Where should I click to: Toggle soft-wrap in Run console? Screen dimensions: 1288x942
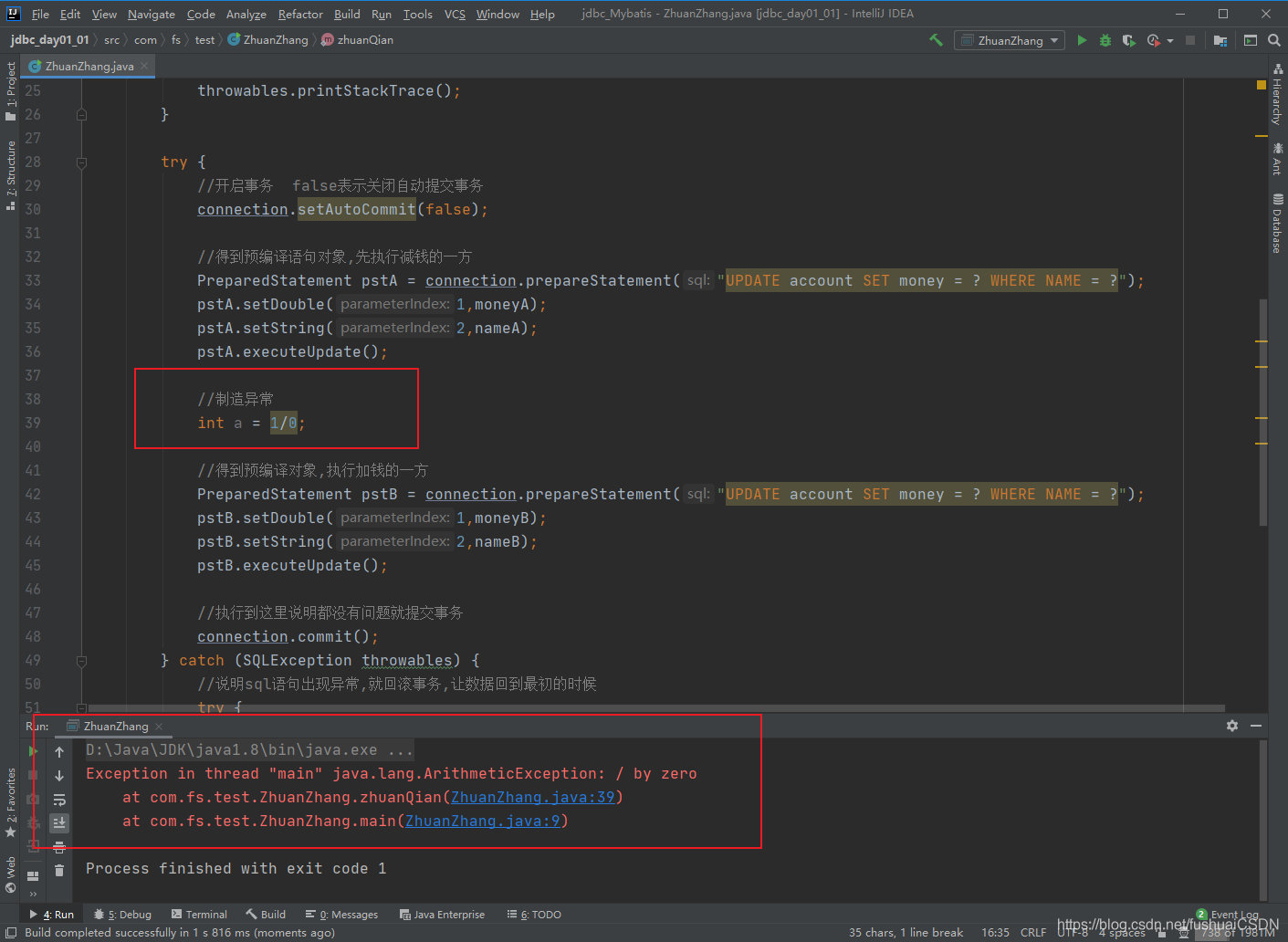click(x=59, y=800)
